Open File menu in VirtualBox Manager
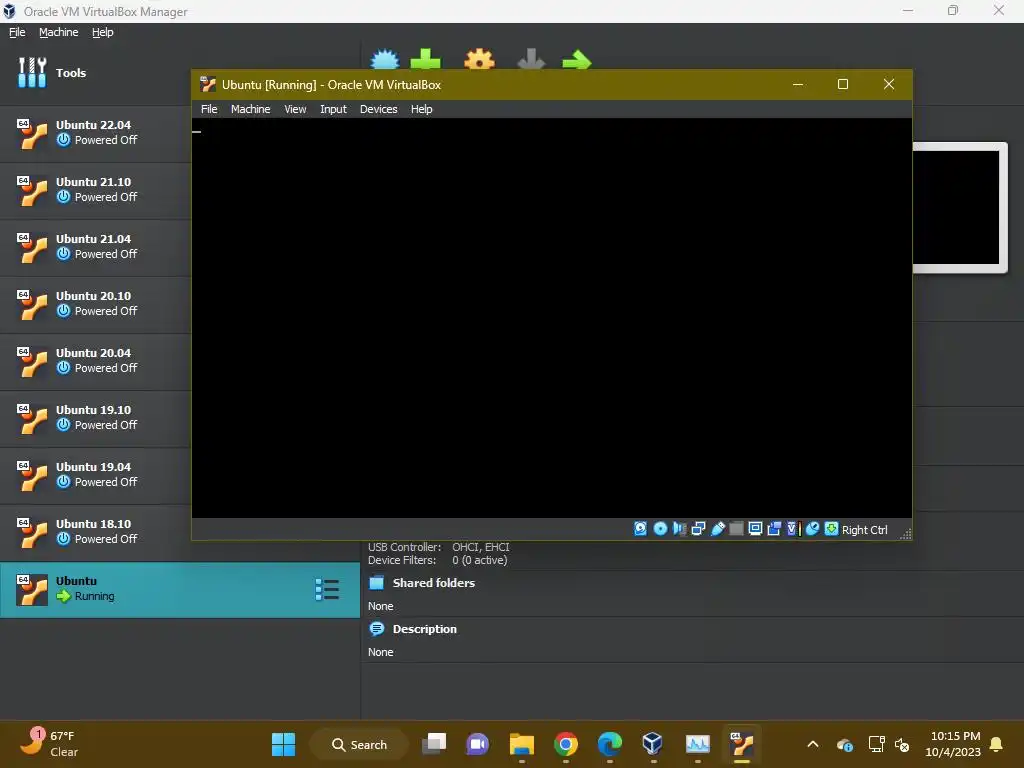The image size is (1024, 768). click(17, 32)
